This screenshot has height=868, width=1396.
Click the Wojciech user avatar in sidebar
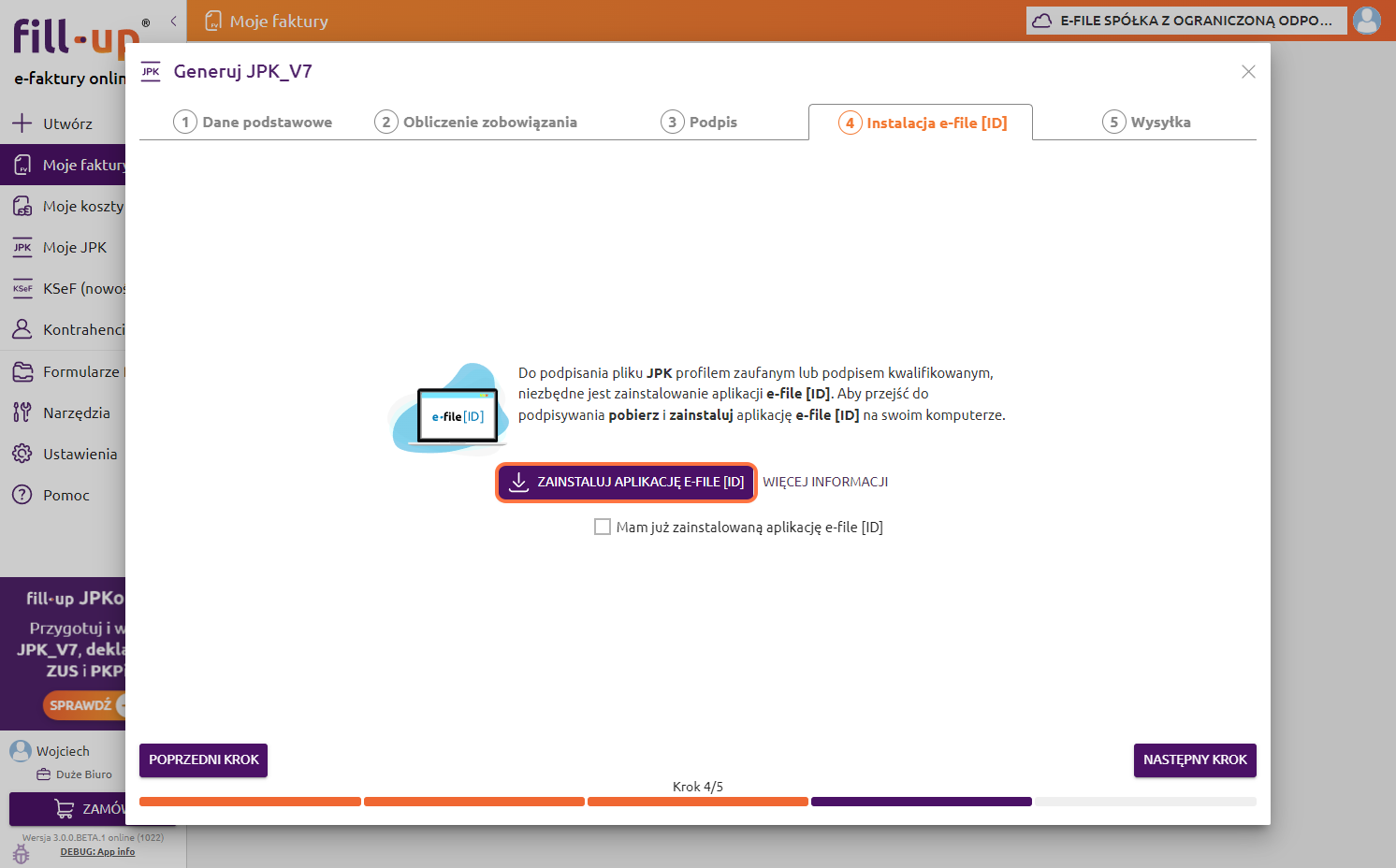[21, 750]
